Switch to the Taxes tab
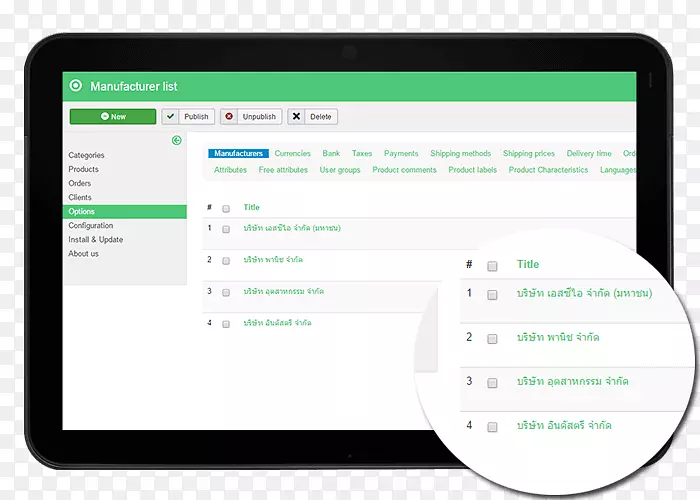Viewport: 700px width, 500px height. [x=362, y=153]
